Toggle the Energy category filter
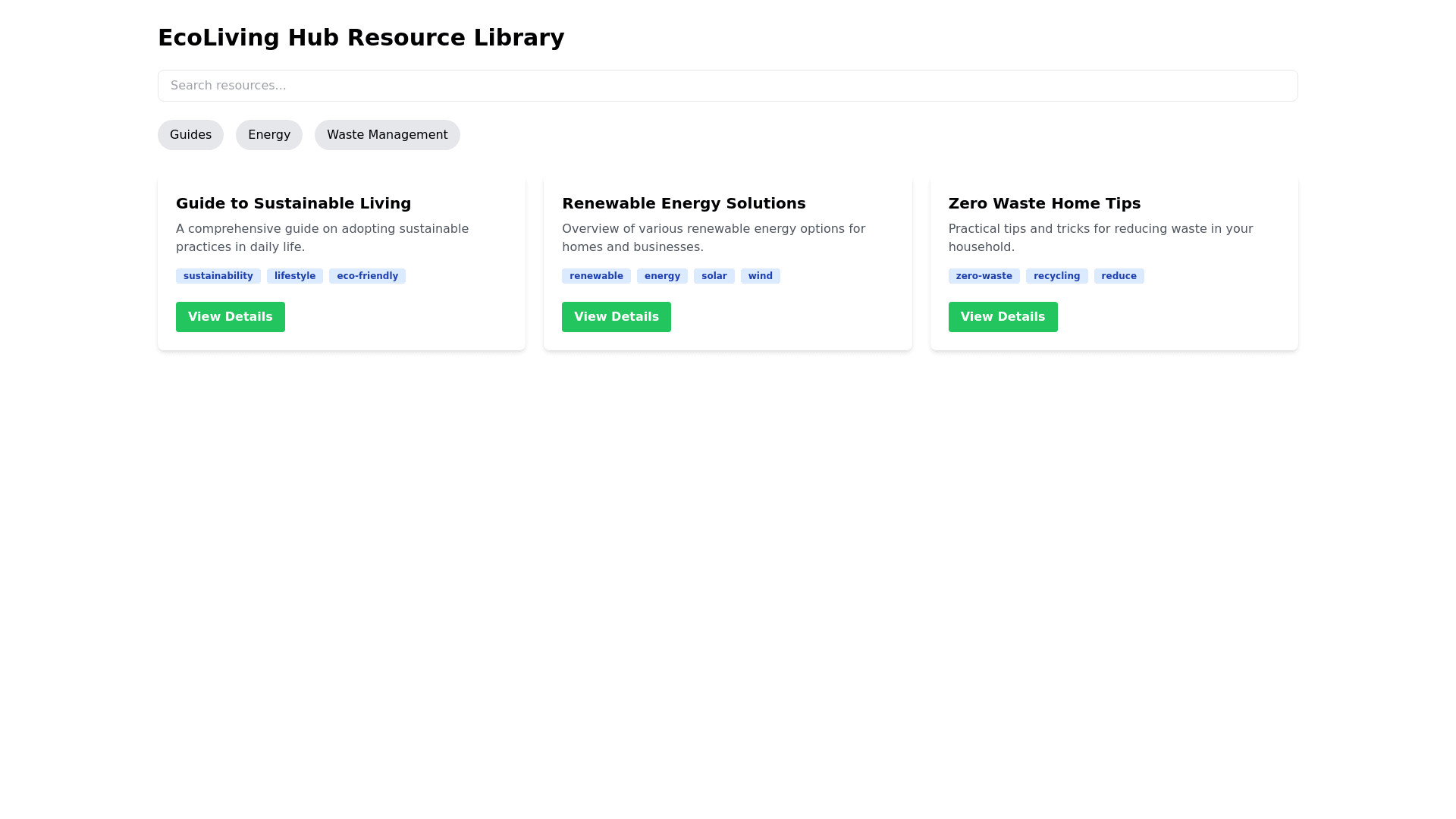This screenshot has height=819, width=1456. click(268, 135)
